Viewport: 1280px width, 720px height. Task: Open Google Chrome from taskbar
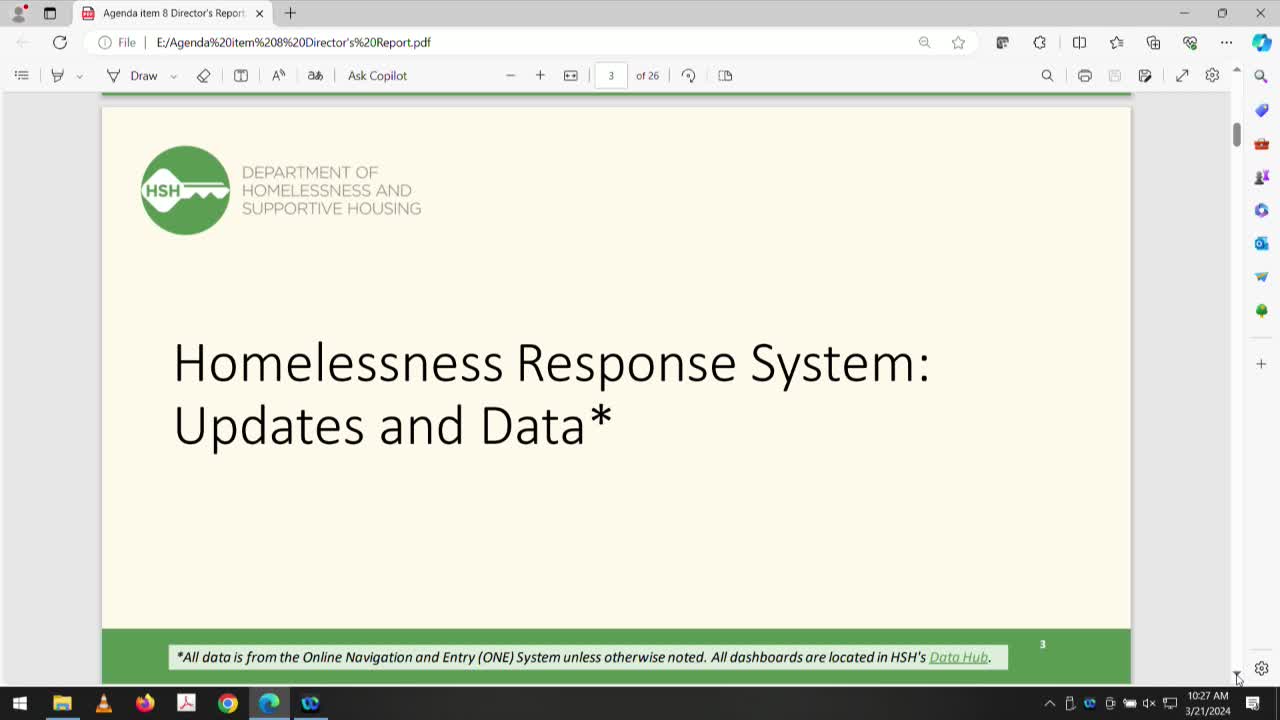[x=228, y=703]
